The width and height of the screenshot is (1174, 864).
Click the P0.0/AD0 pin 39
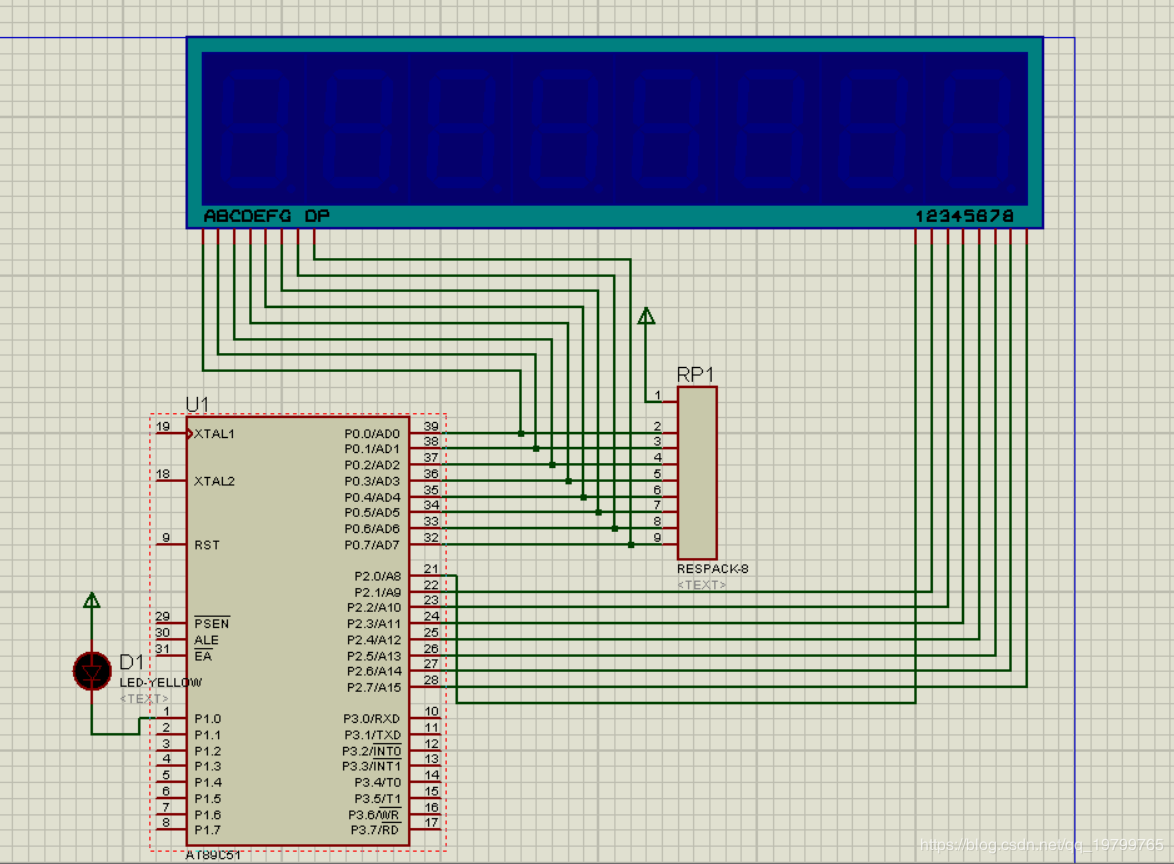[x=425, y=432]
